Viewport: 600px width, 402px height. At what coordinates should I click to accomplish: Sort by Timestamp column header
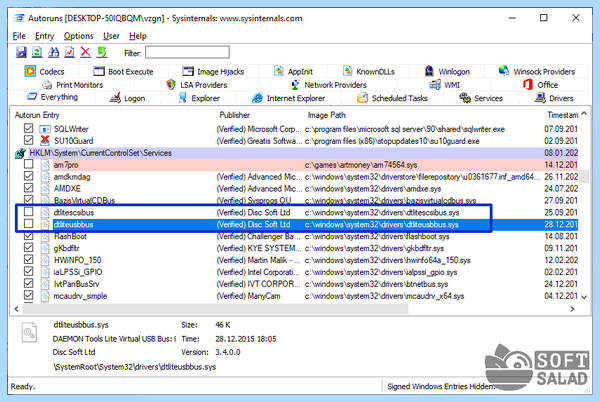click(562, 115)
